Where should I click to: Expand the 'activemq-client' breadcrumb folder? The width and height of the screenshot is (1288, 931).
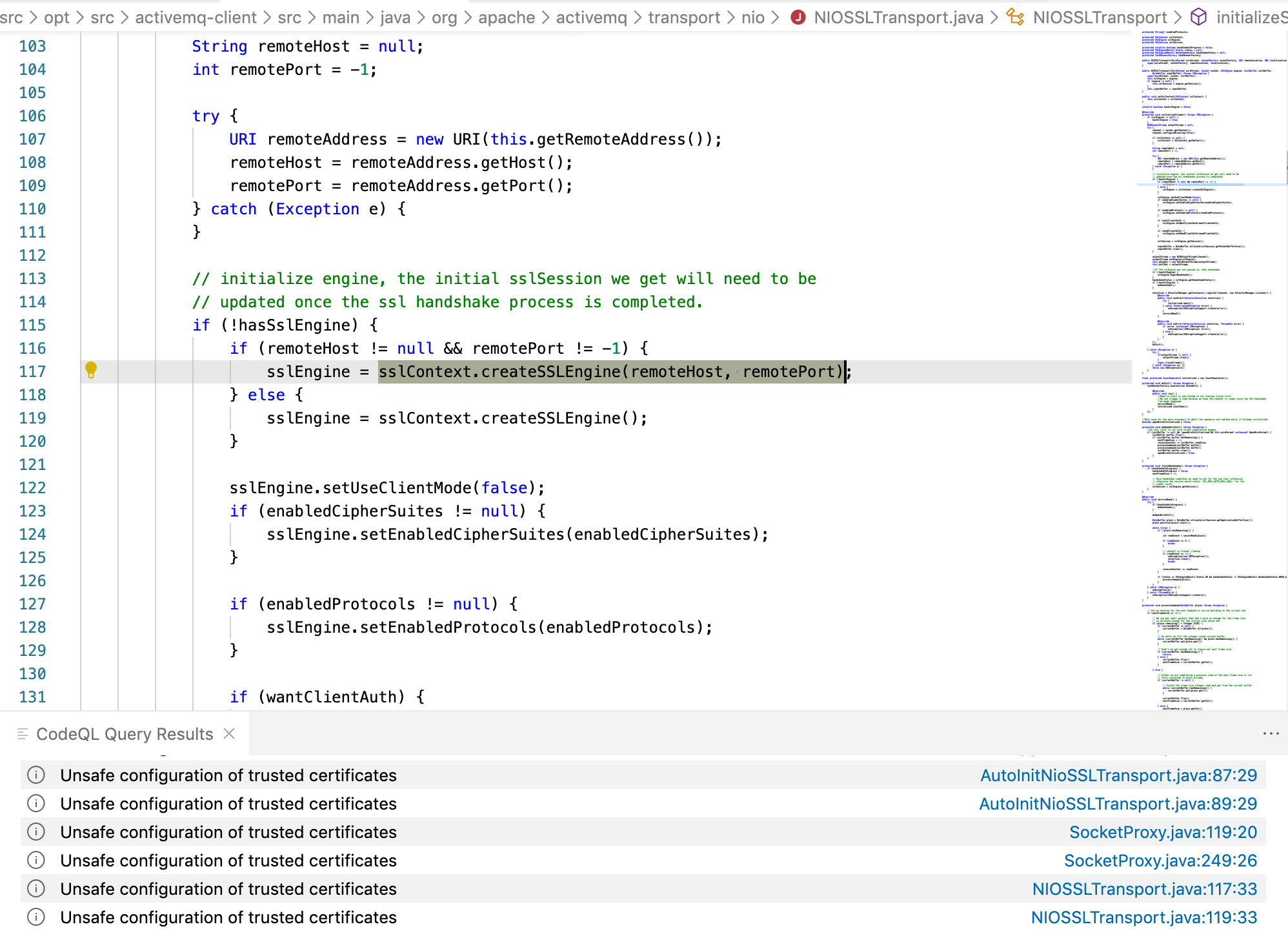click(x=196, y=17)
